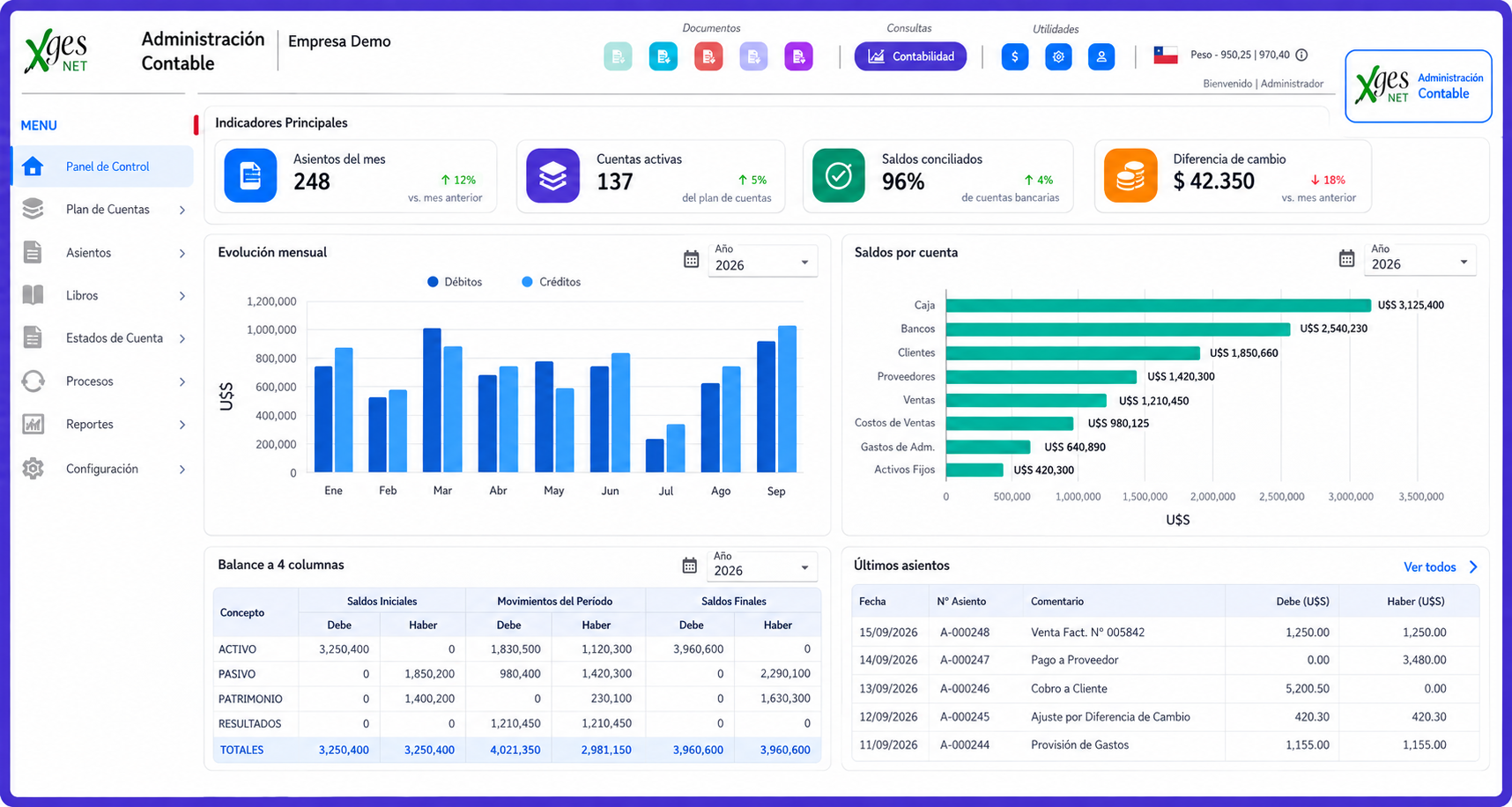Screen dimensions: 1512x807
Task: Click the TOTALES row label
Action: [241, 750]
